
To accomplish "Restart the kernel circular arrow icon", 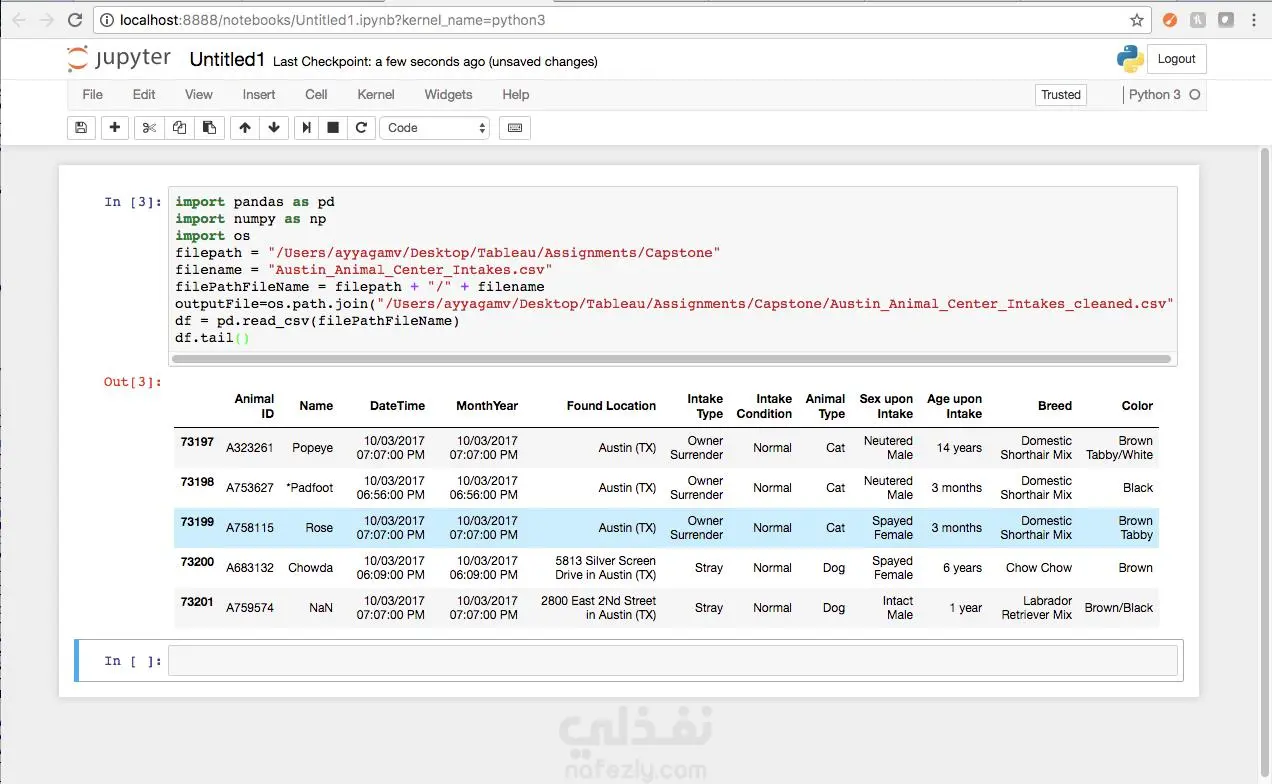I will click(361, 127).
